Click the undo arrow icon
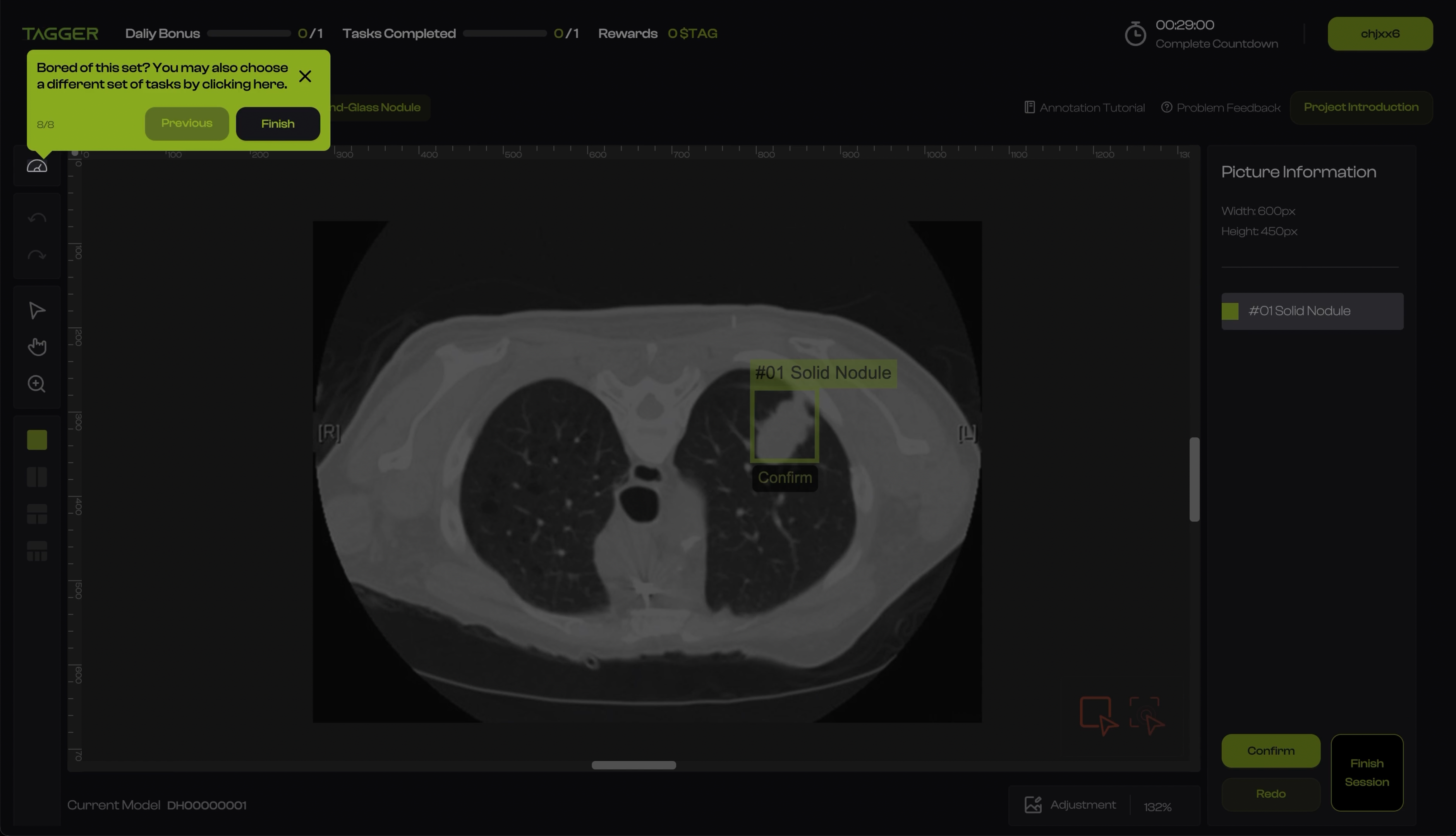 (37, 218)
